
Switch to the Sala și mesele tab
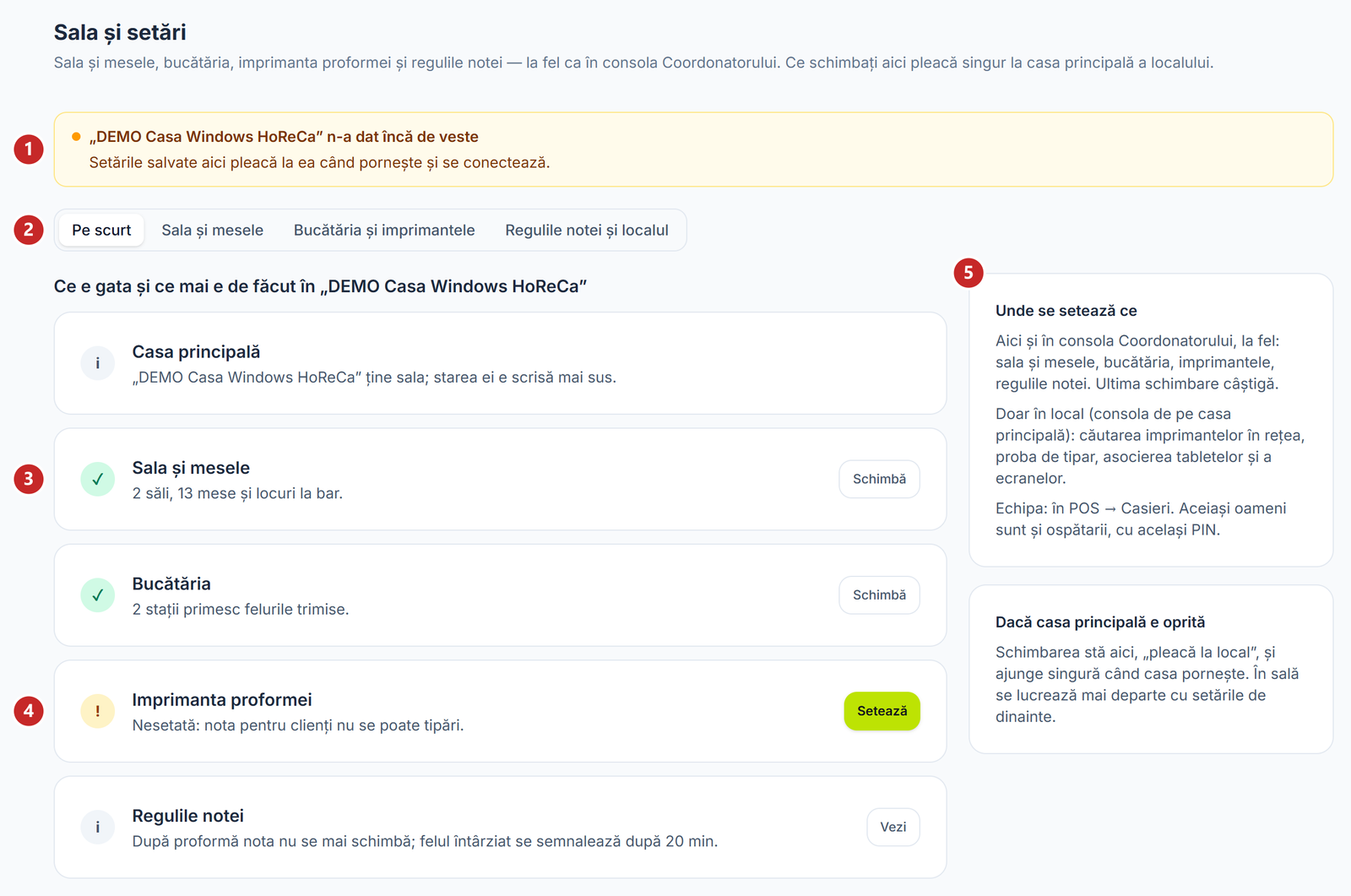213,230
